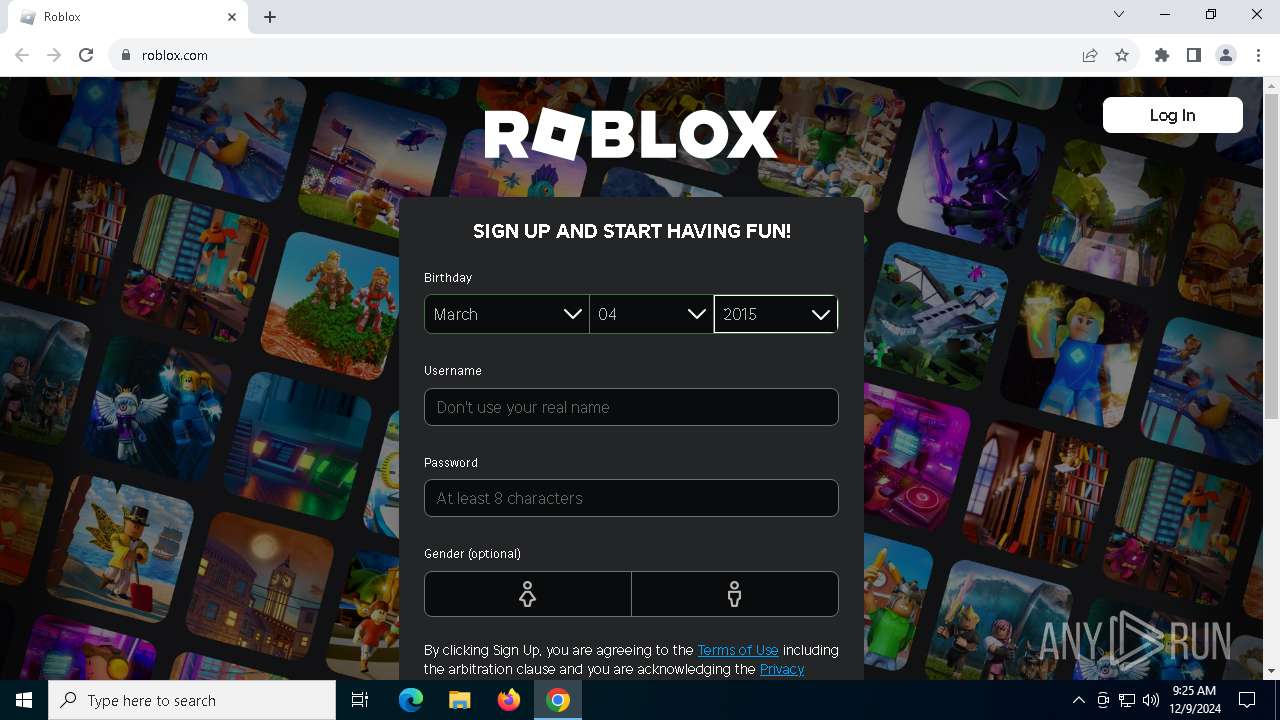Image resolution: width=1280 pixels, height=720 pixels.
Task: Open the Terms of Use link
Action: 738,650
